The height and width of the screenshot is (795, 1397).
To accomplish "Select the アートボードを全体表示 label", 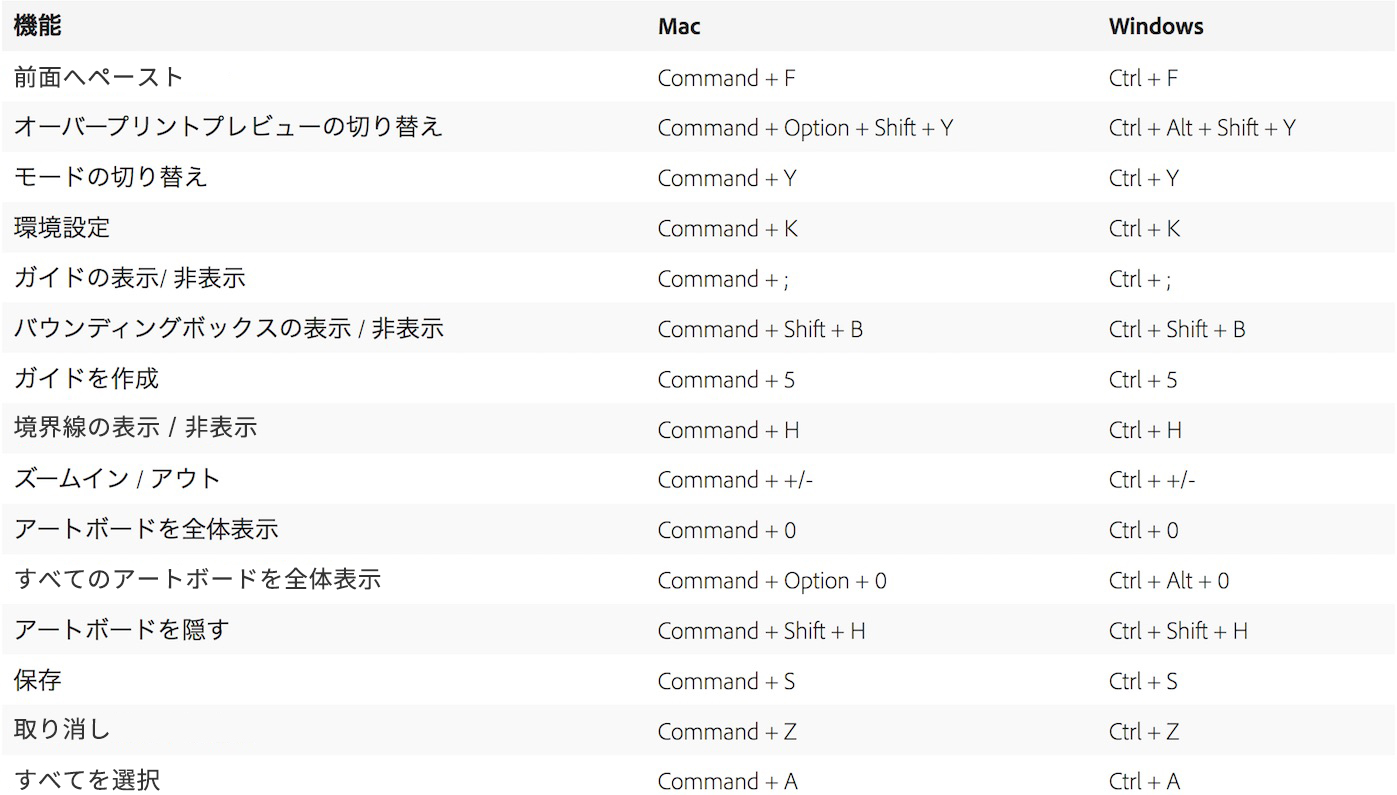I will click(x=146, y=529).
